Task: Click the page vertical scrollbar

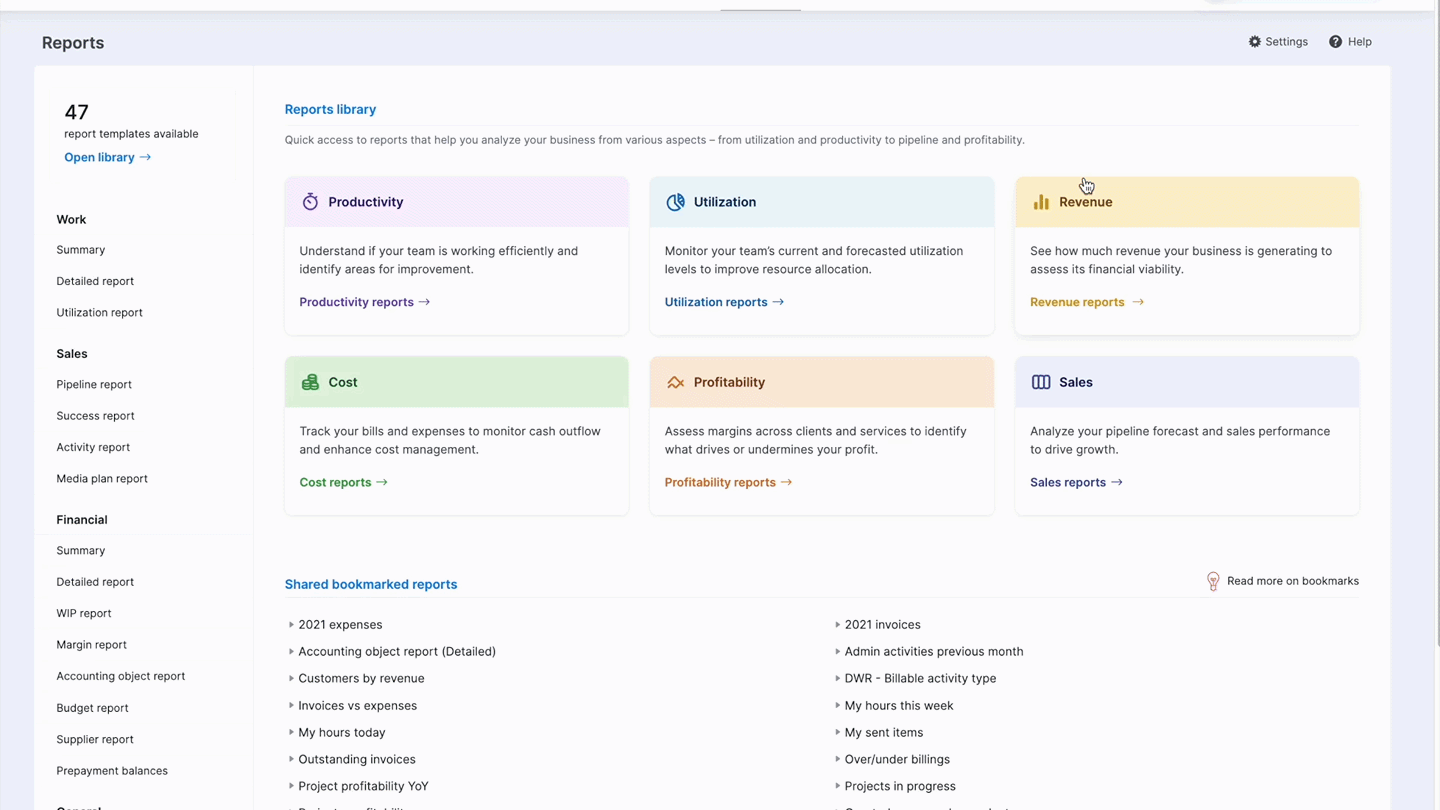Action: 1437,330
